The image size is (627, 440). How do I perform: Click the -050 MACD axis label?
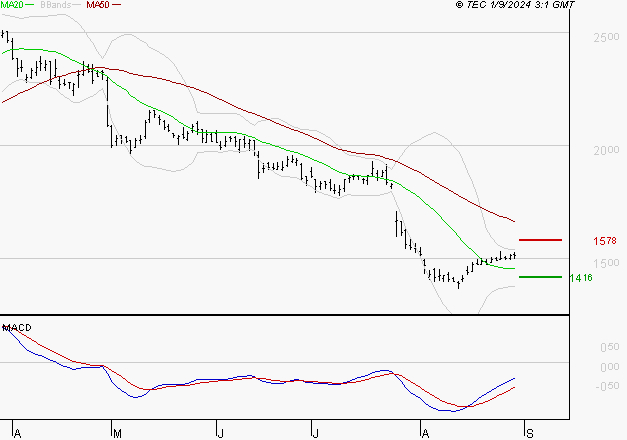click(607, 386)
